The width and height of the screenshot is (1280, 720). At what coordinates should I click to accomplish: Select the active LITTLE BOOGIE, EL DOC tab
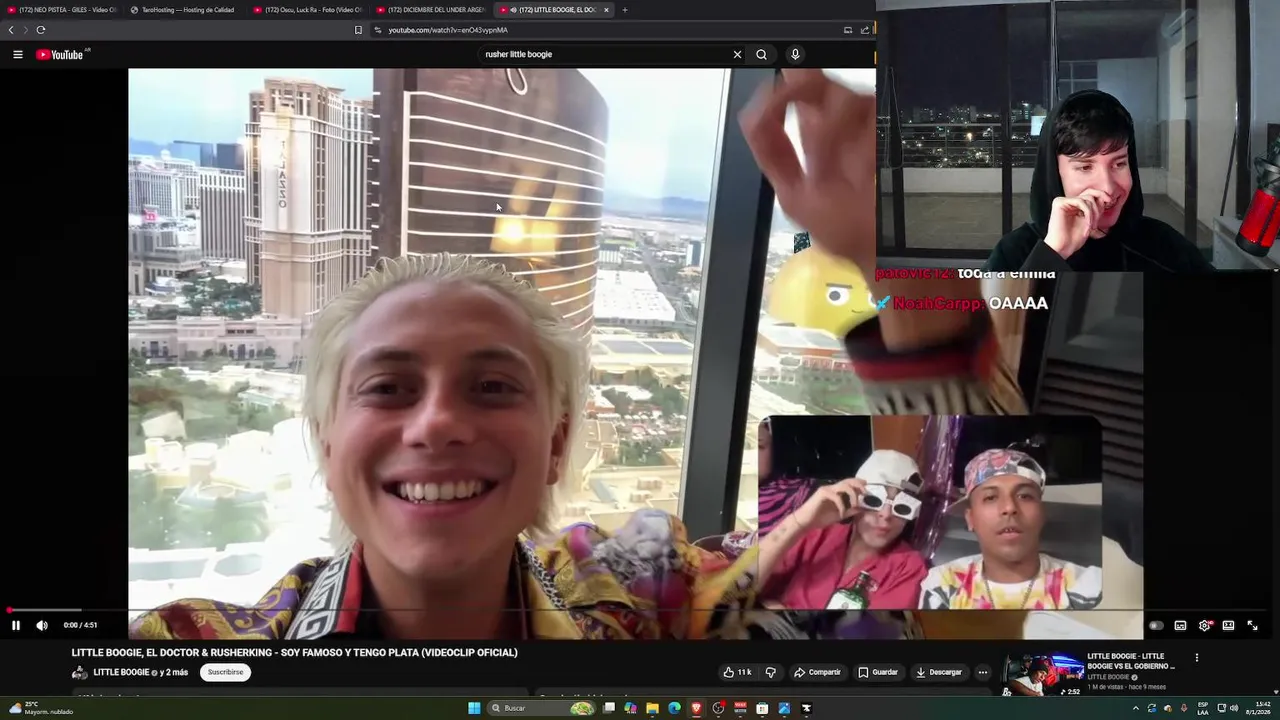tap(552, 10)
